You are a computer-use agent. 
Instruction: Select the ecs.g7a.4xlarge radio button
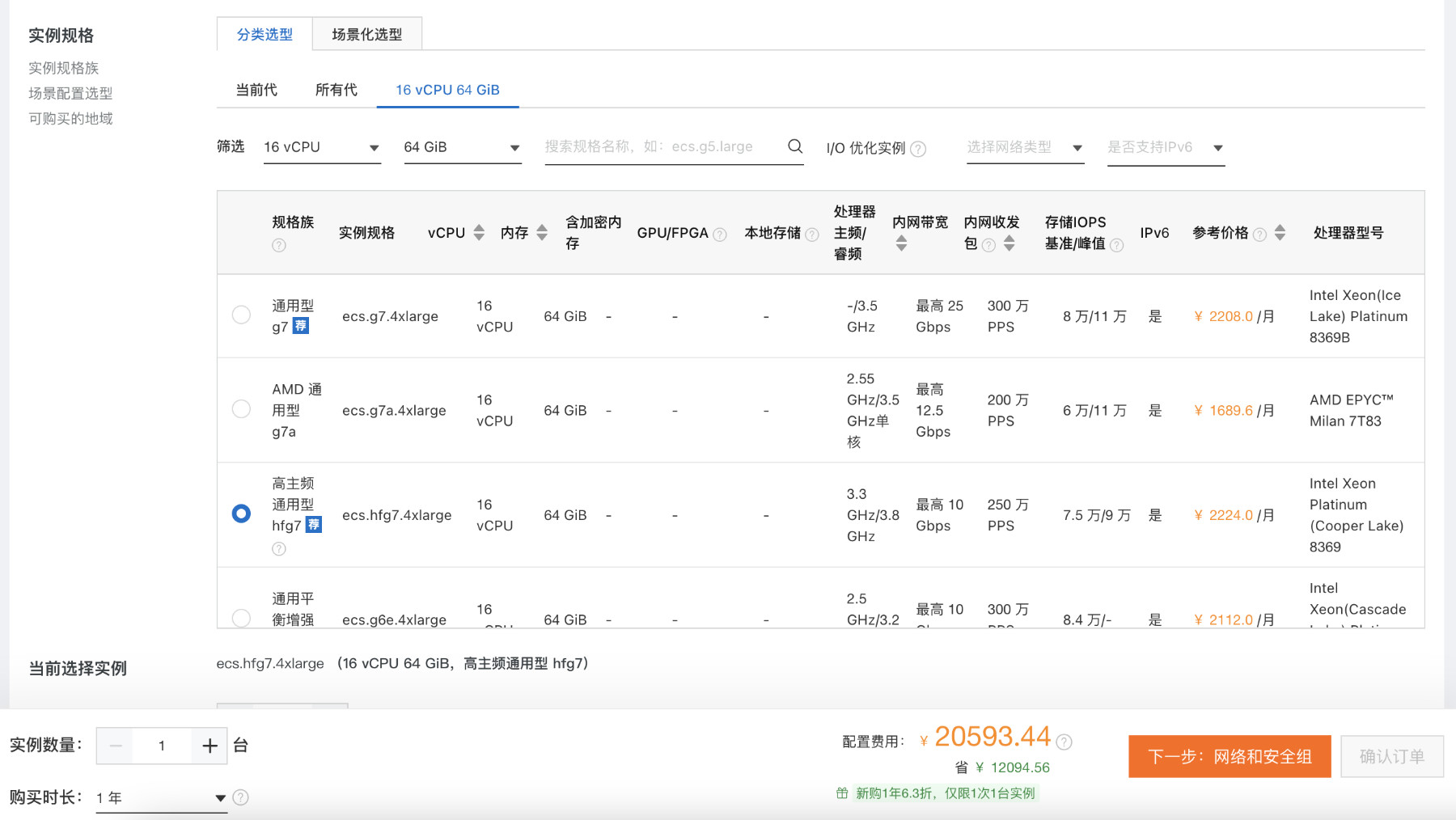(x=241, y=408)
